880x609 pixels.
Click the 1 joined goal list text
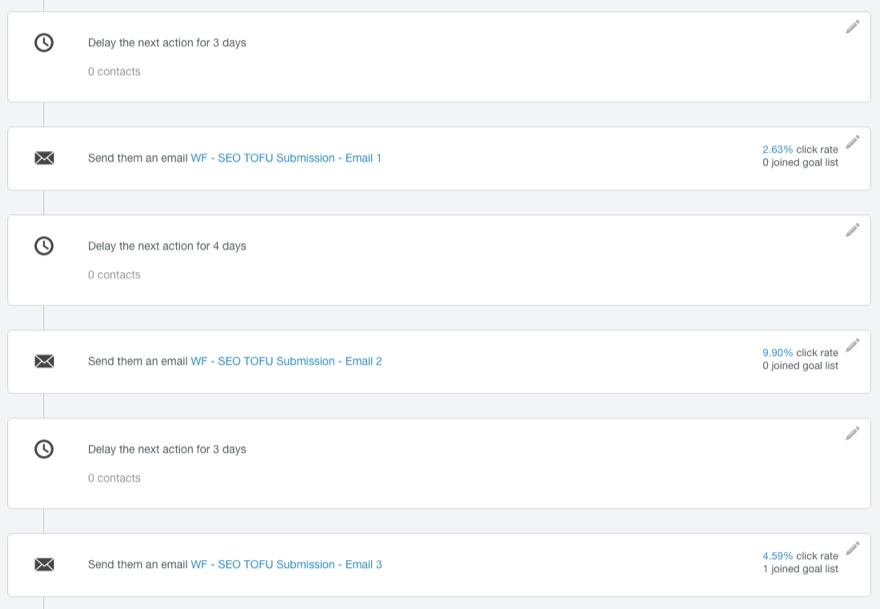coord(800,569)
